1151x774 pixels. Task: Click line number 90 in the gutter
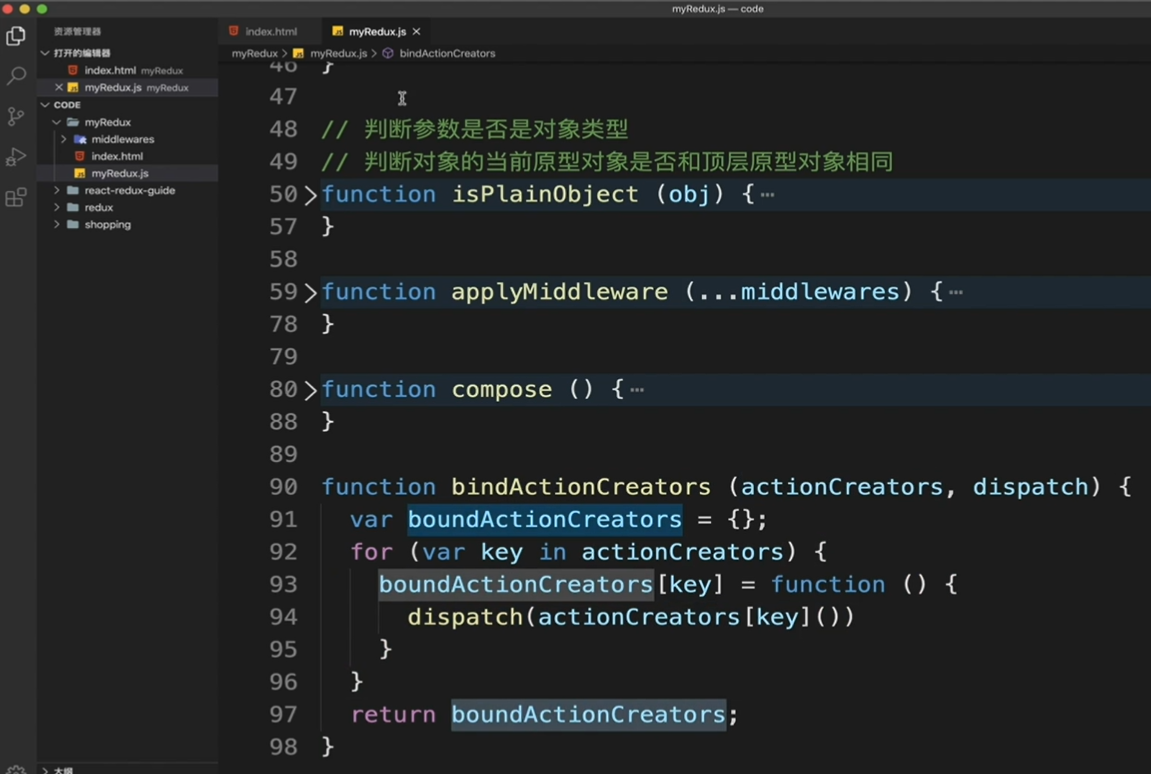[x=283, y=487]
